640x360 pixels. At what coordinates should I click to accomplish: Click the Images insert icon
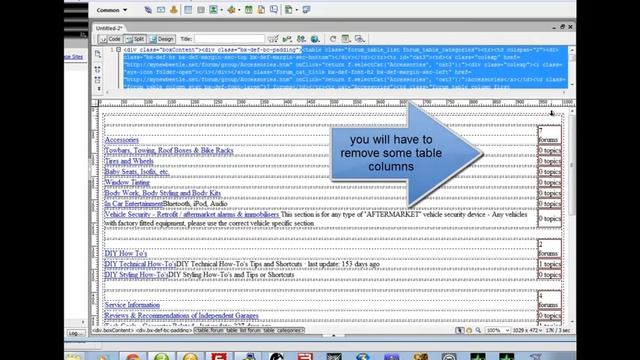click(213, 10)
